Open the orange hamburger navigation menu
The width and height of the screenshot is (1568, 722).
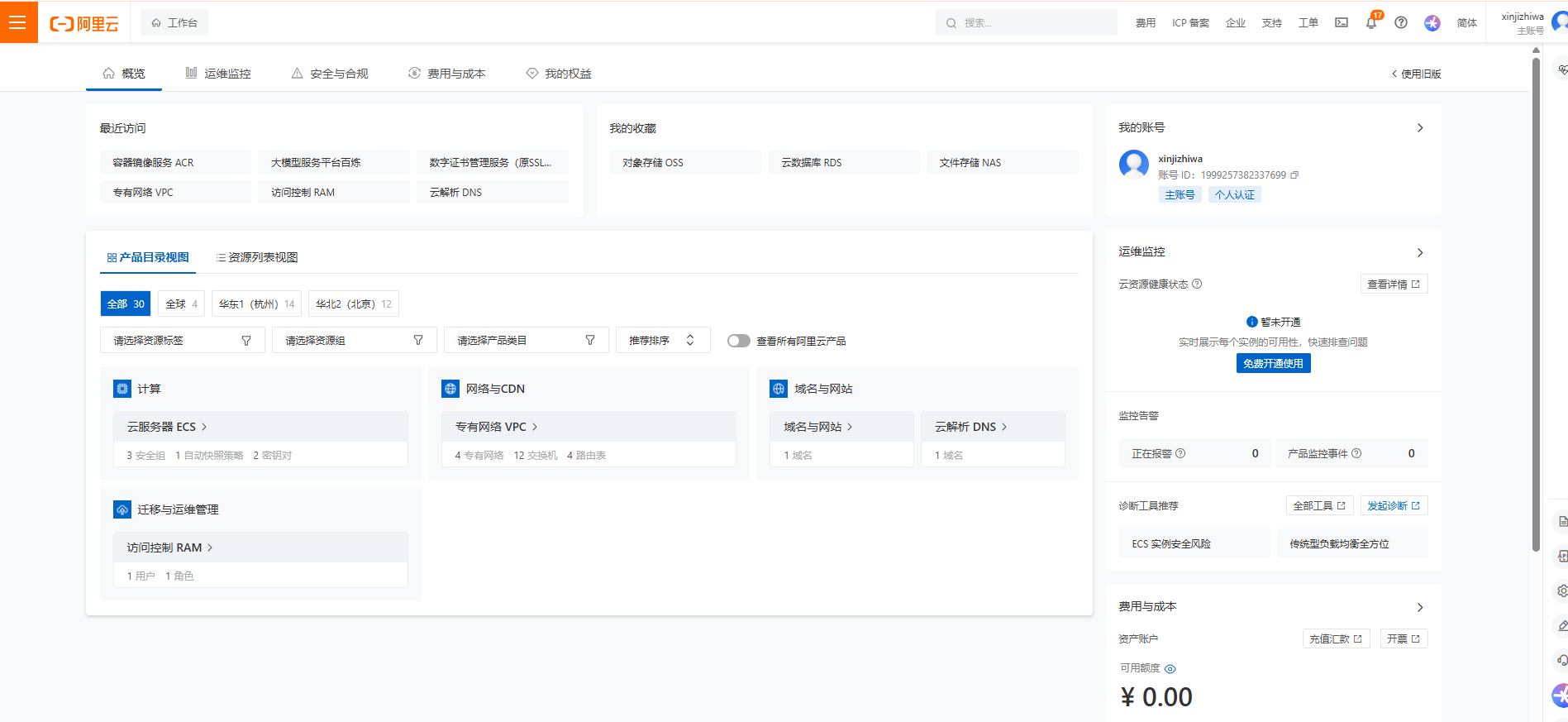tap(18, 22)
